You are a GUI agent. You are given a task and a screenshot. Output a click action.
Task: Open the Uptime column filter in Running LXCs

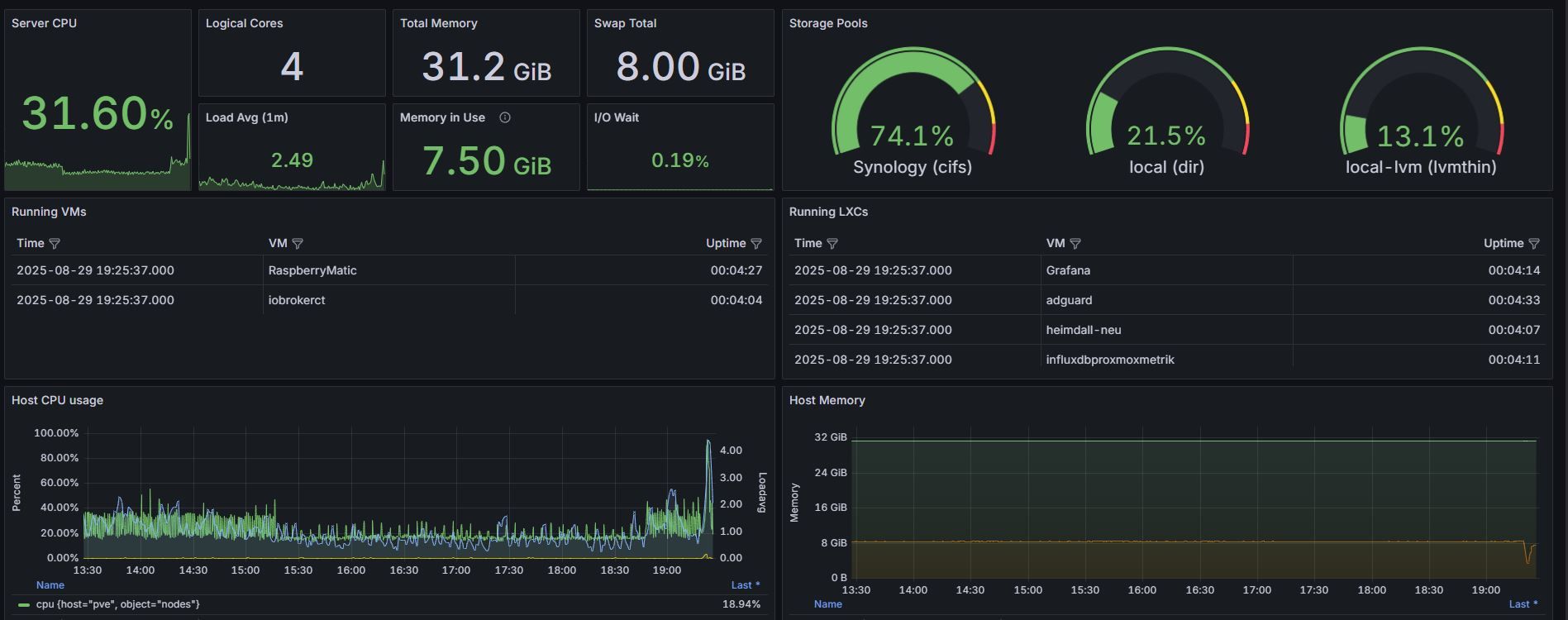(1533, 244)
